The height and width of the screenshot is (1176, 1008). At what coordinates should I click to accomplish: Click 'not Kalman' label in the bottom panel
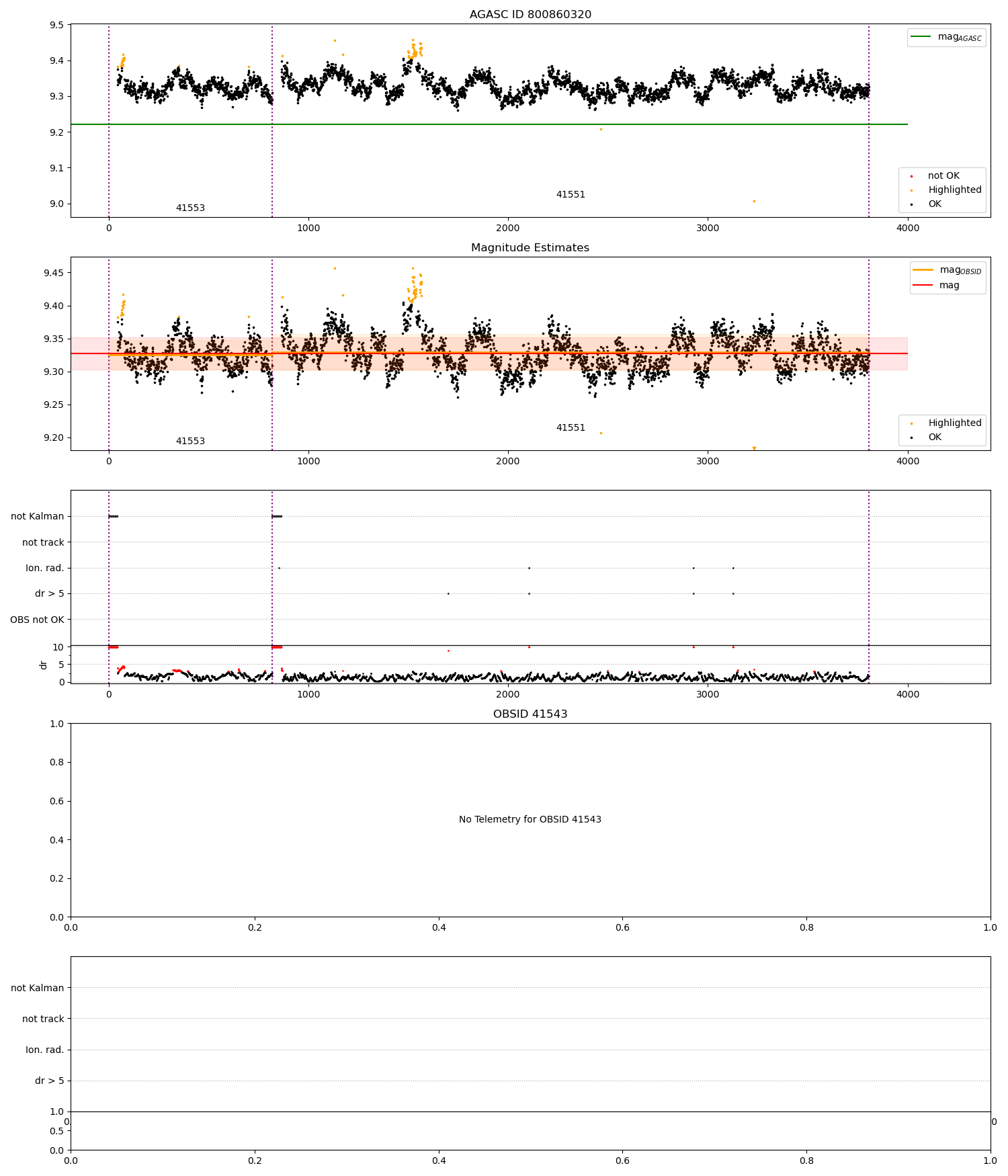click(38, 988)
